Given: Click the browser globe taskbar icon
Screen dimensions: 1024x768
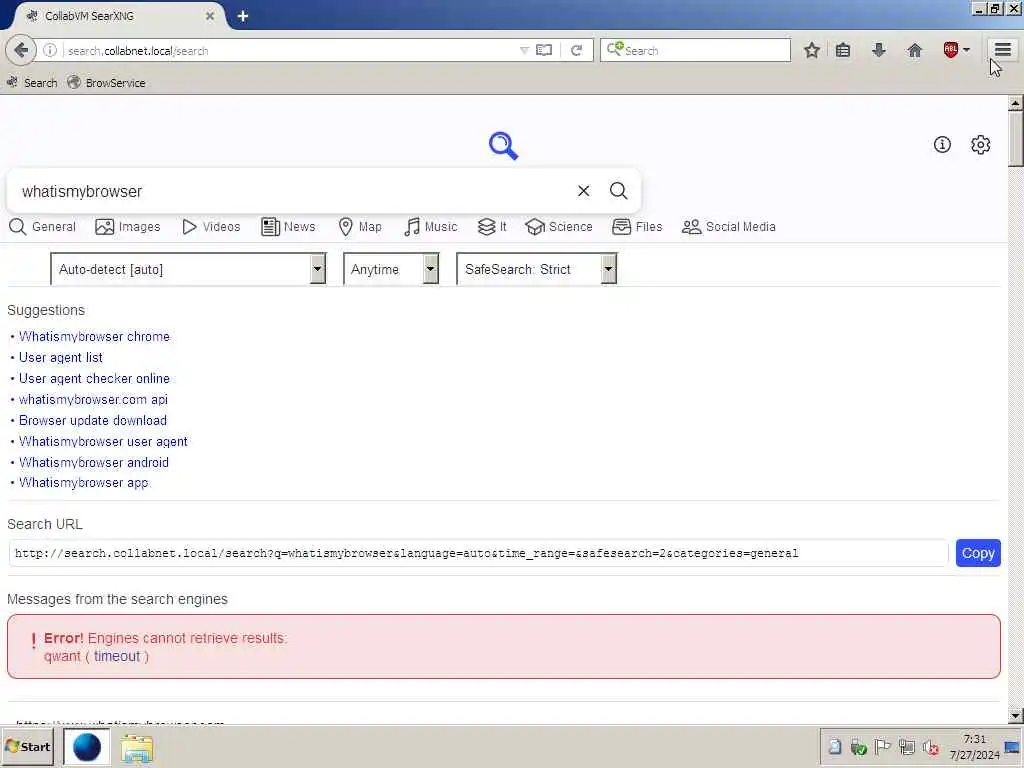Looking at the screenshot, I should tap(86, 746).
